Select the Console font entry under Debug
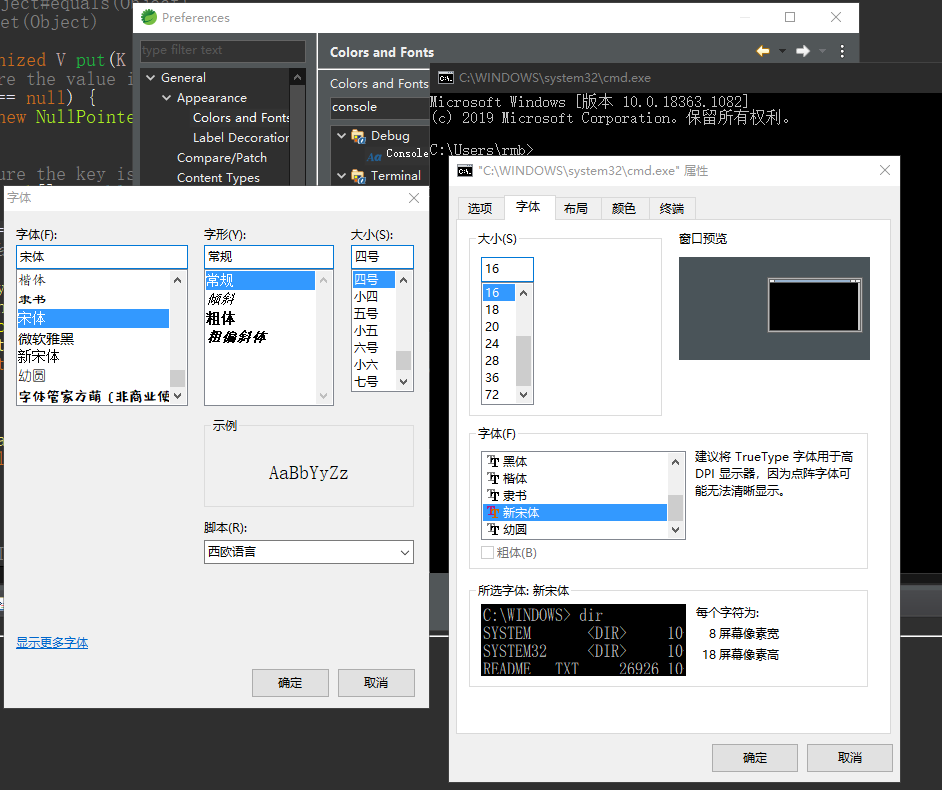 407,154
